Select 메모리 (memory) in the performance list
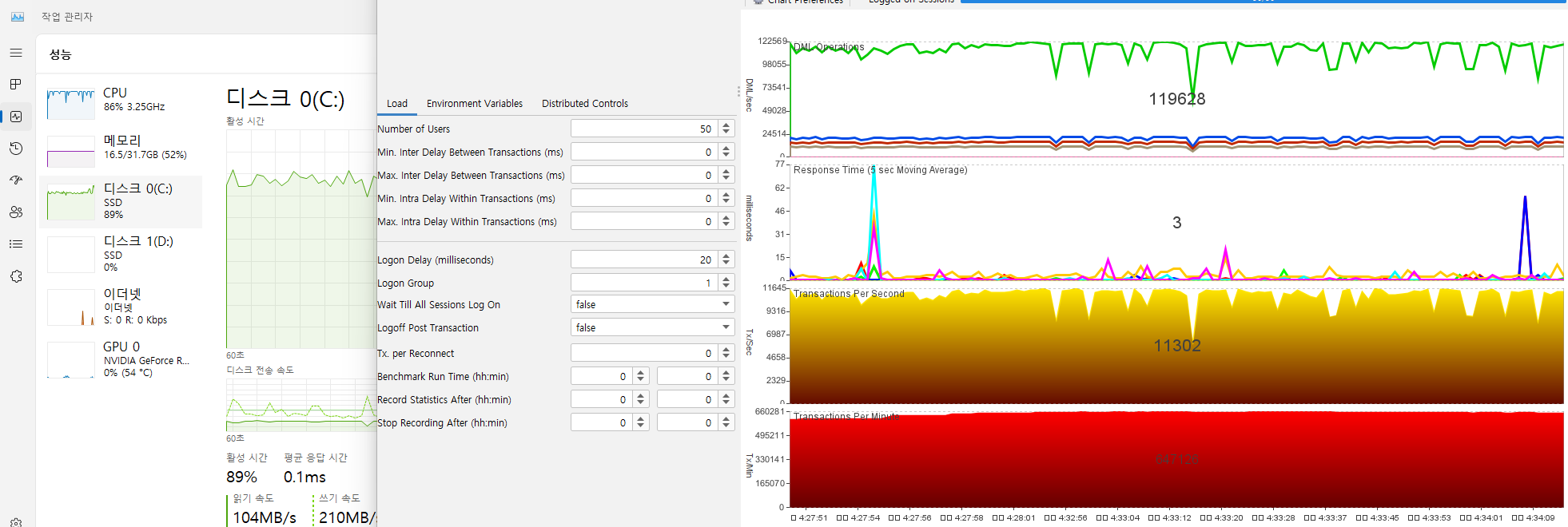 (120, 148)
